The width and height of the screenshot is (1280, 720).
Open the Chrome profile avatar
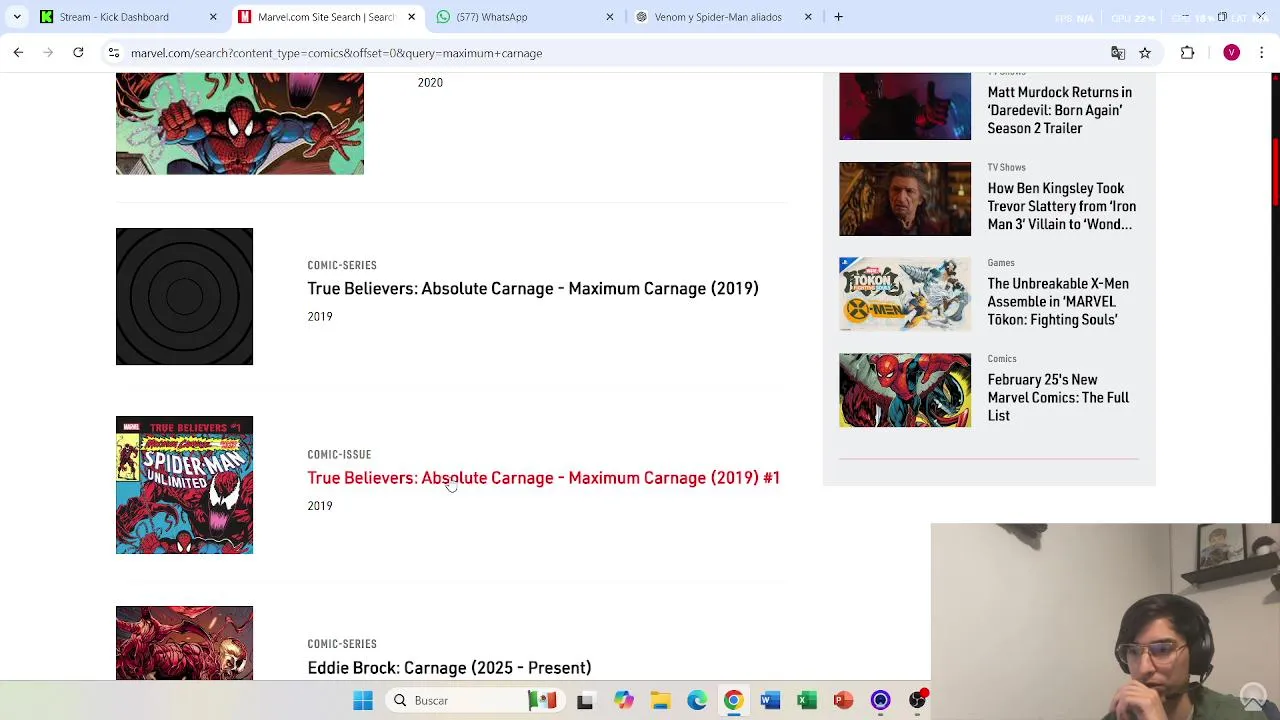pos(1232,53)
